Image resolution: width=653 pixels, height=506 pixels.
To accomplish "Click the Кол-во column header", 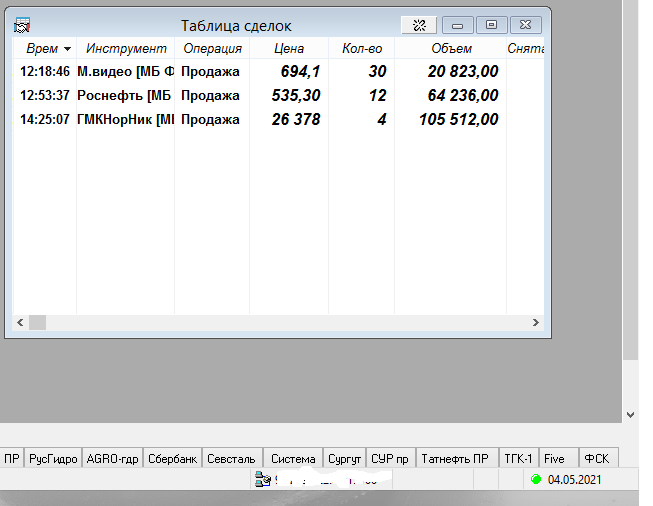I will click(361, 48).
